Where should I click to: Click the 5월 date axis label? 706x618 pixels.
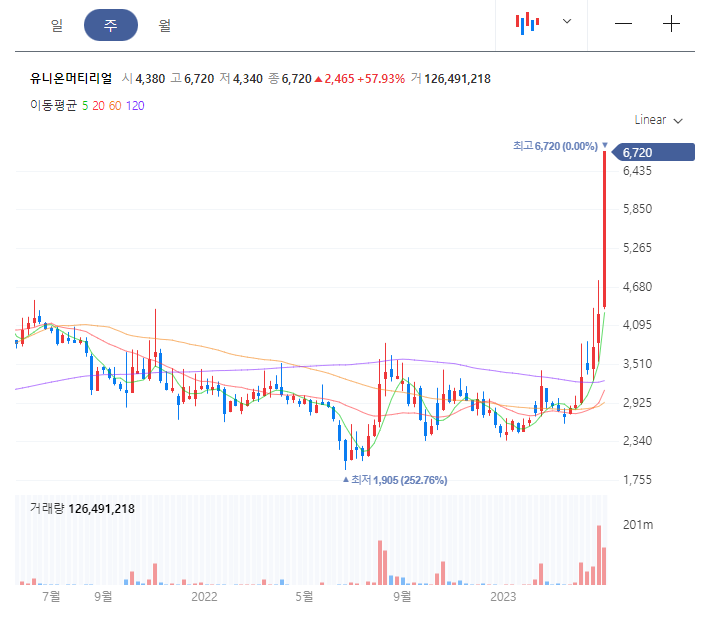pyautogui.click(x=304, y=596)
